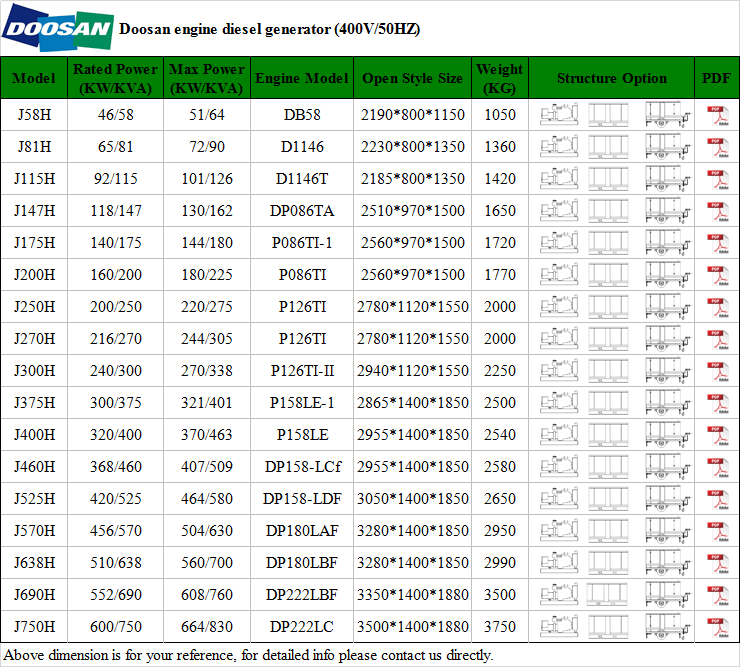Open the PDF icon for J525H
This screenshot has width=742, height=668.
[718, 500]
